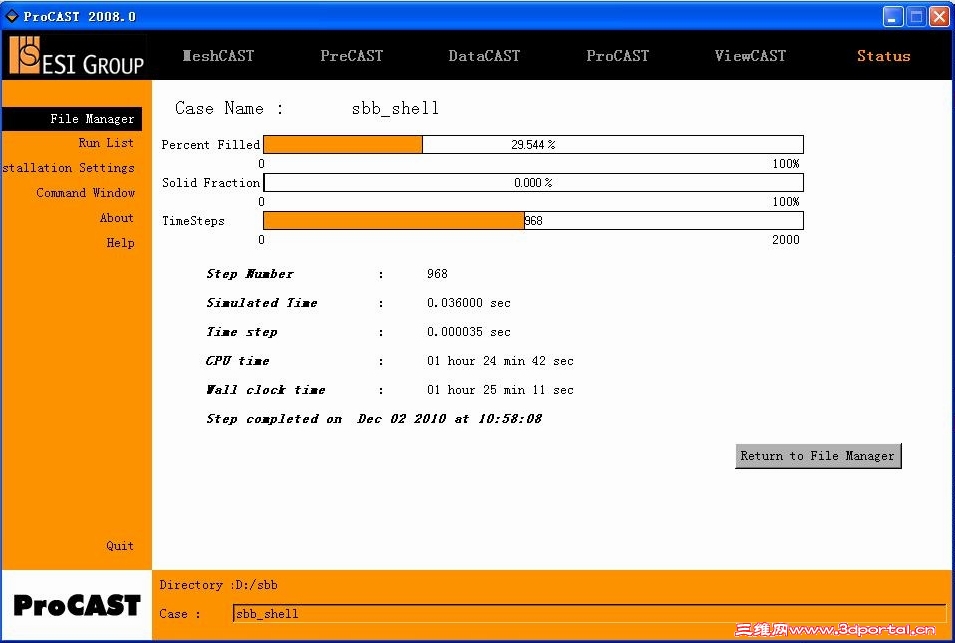Click Simulated Time value 0.036000 sec
This screenshot has height=643, width=955.
[468, 303]
